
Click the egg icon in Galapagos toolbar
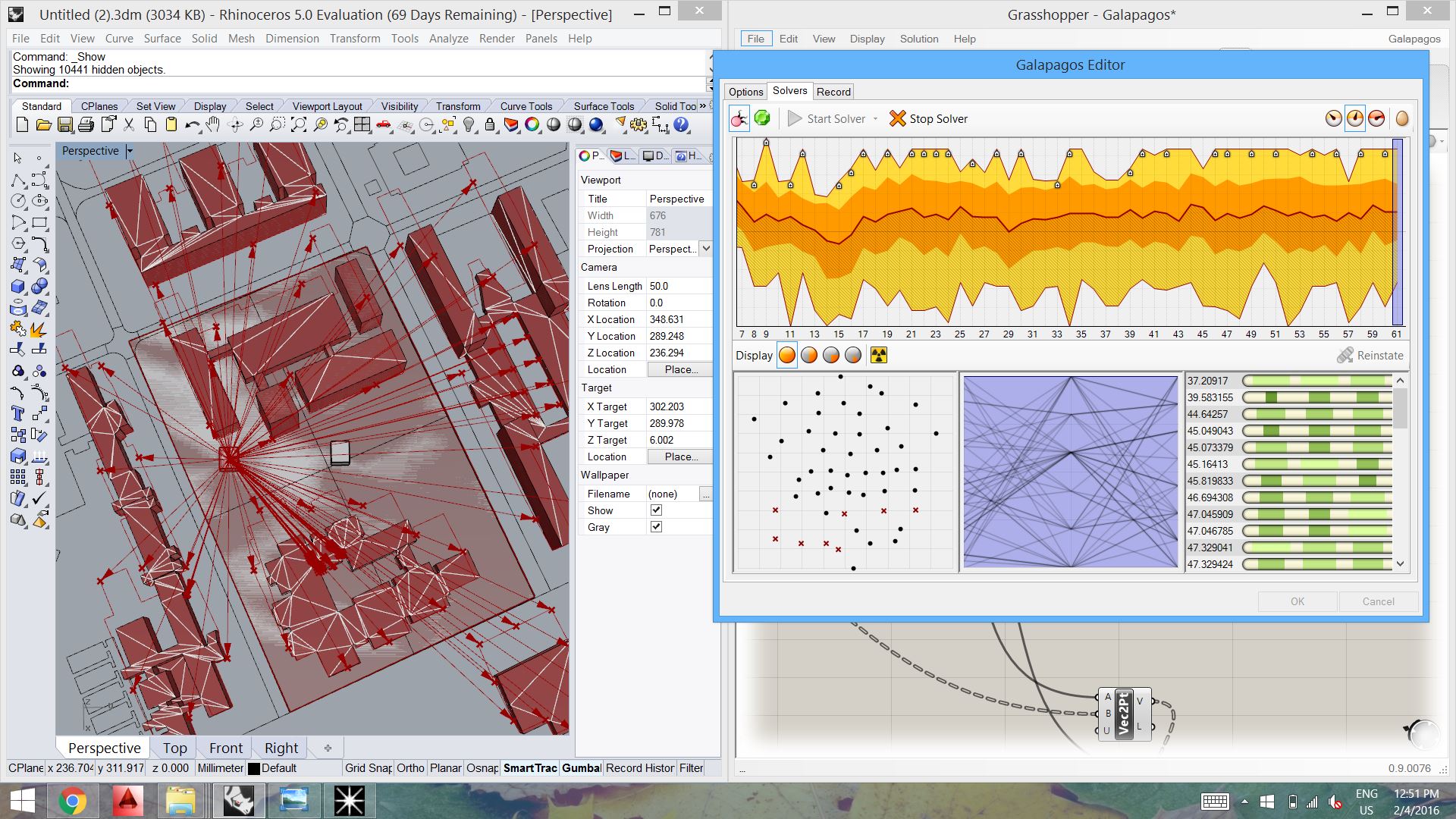(1401, 119)
